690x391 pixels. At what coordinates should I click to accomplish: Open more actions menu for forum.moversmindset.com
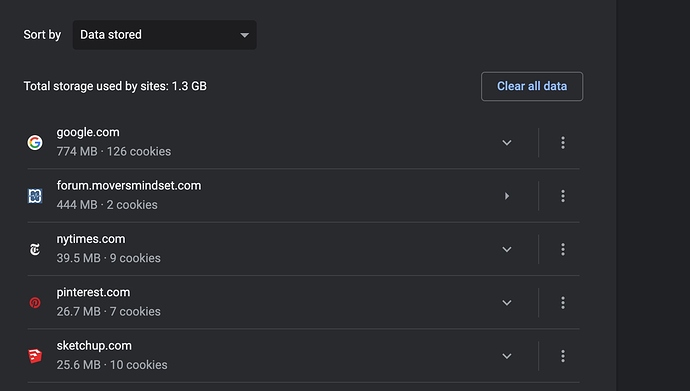click(x=563, y=196)
